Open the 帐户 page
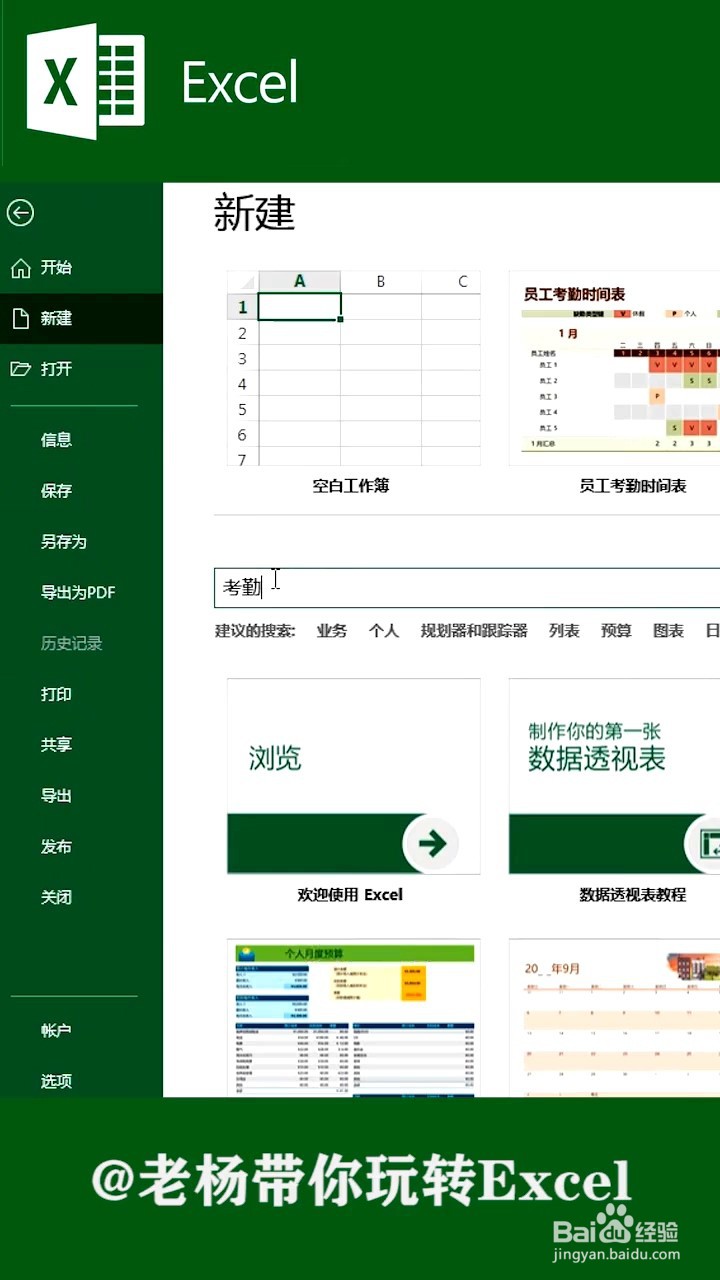720x1280 pixels. [x=56, y=1030]
